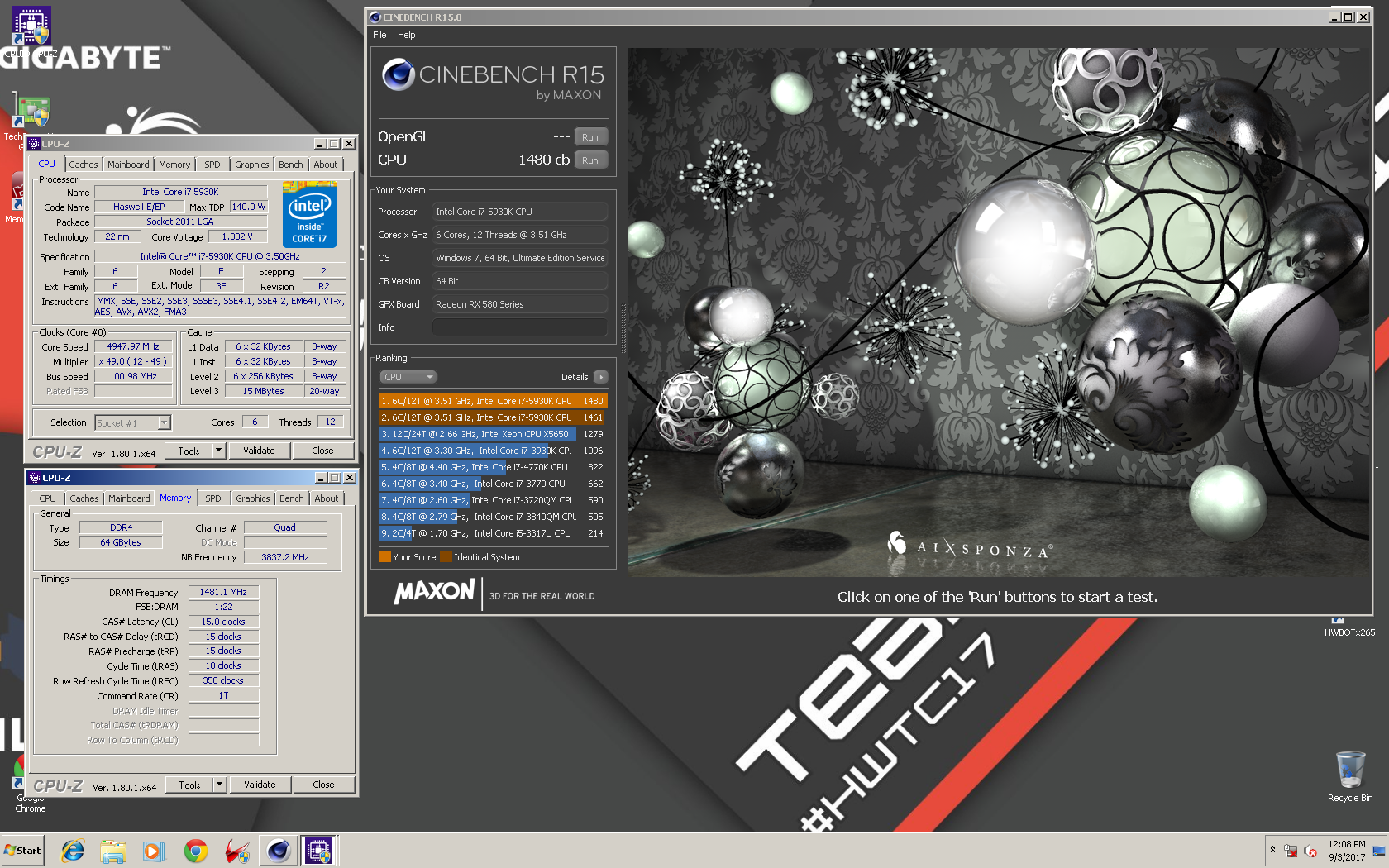Open Memory tab in top CPU-Z window
Screen dimensions: 1389x868
click(x=174, y=165)
